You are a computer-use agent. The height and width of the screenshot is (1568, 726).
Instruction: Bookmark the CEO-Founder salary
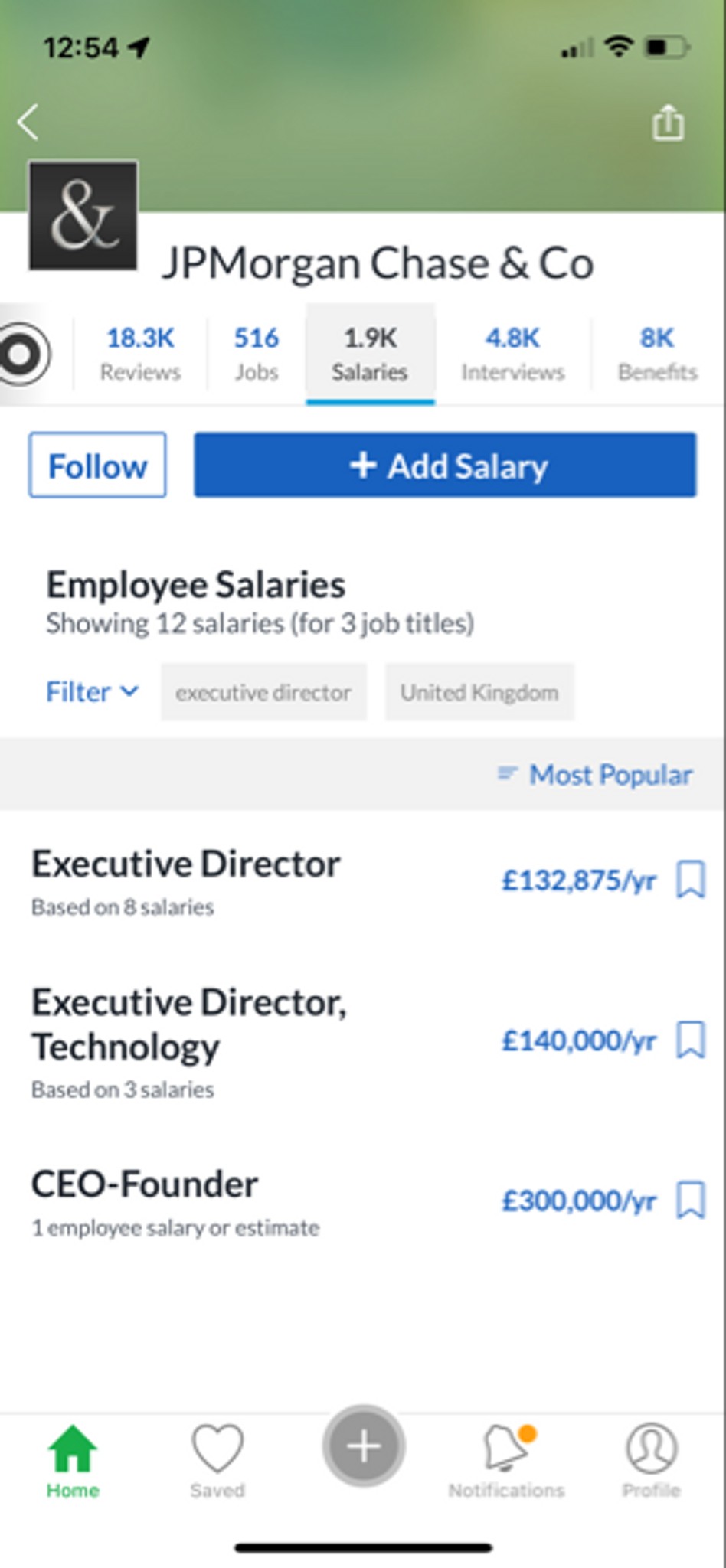(x=690, y=1202)
